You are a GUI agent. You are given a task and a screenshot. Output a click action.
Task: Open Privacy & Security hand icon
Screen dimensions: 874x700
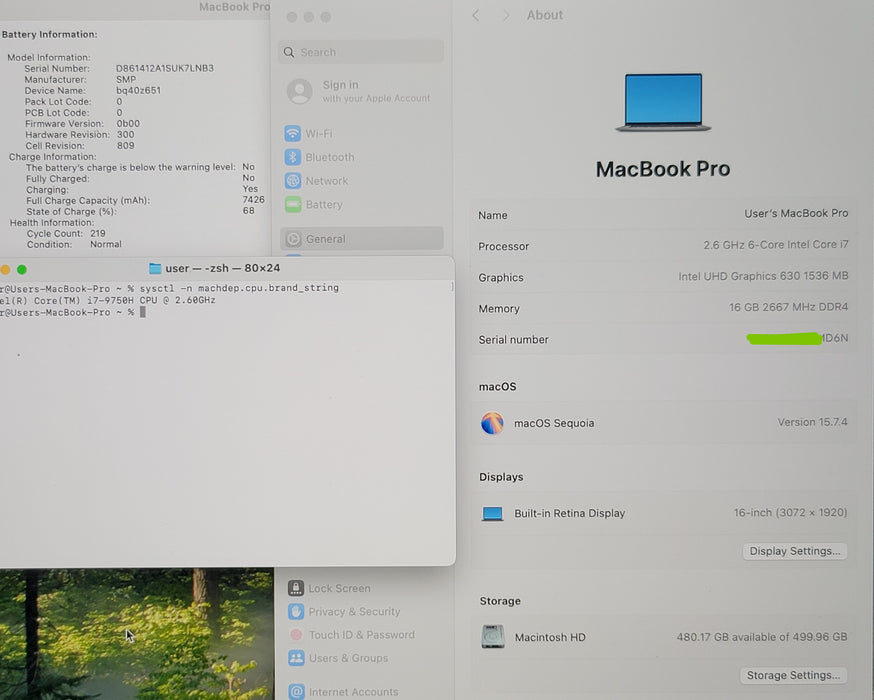pos(296,611)
